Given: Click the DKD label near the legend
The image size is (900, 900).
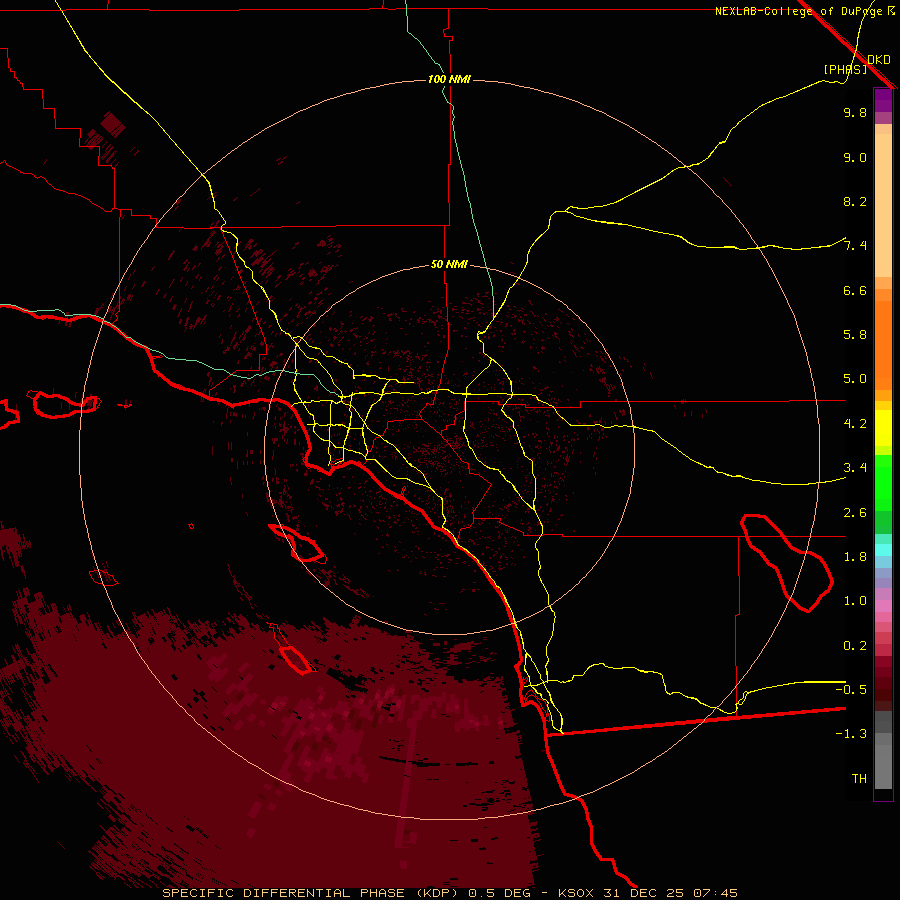Looking at the screenshot, I should click(879, 60).
